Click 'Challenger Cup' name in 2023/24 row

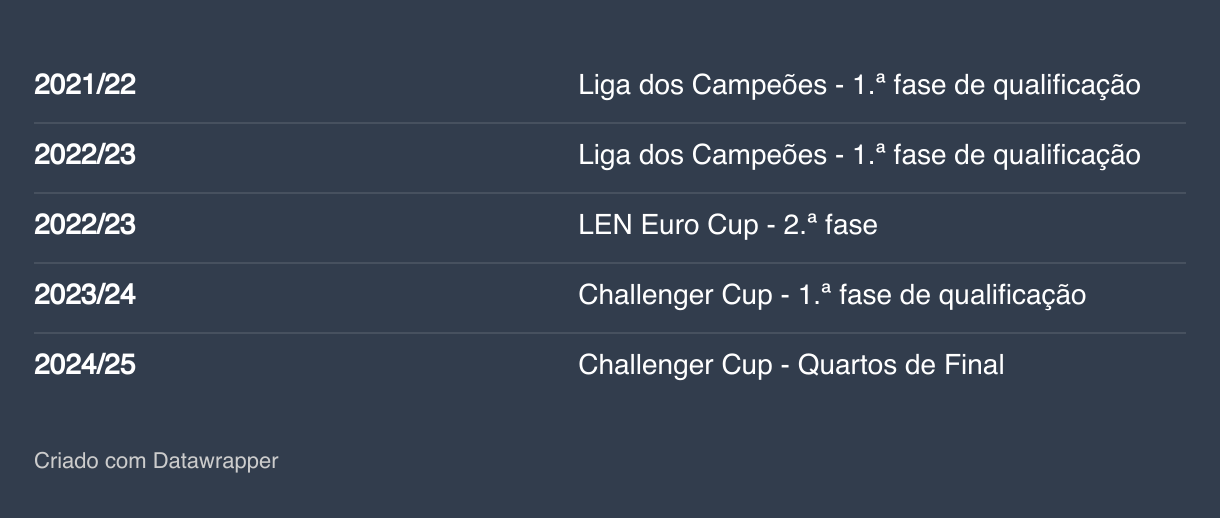[x=675, y=295]
